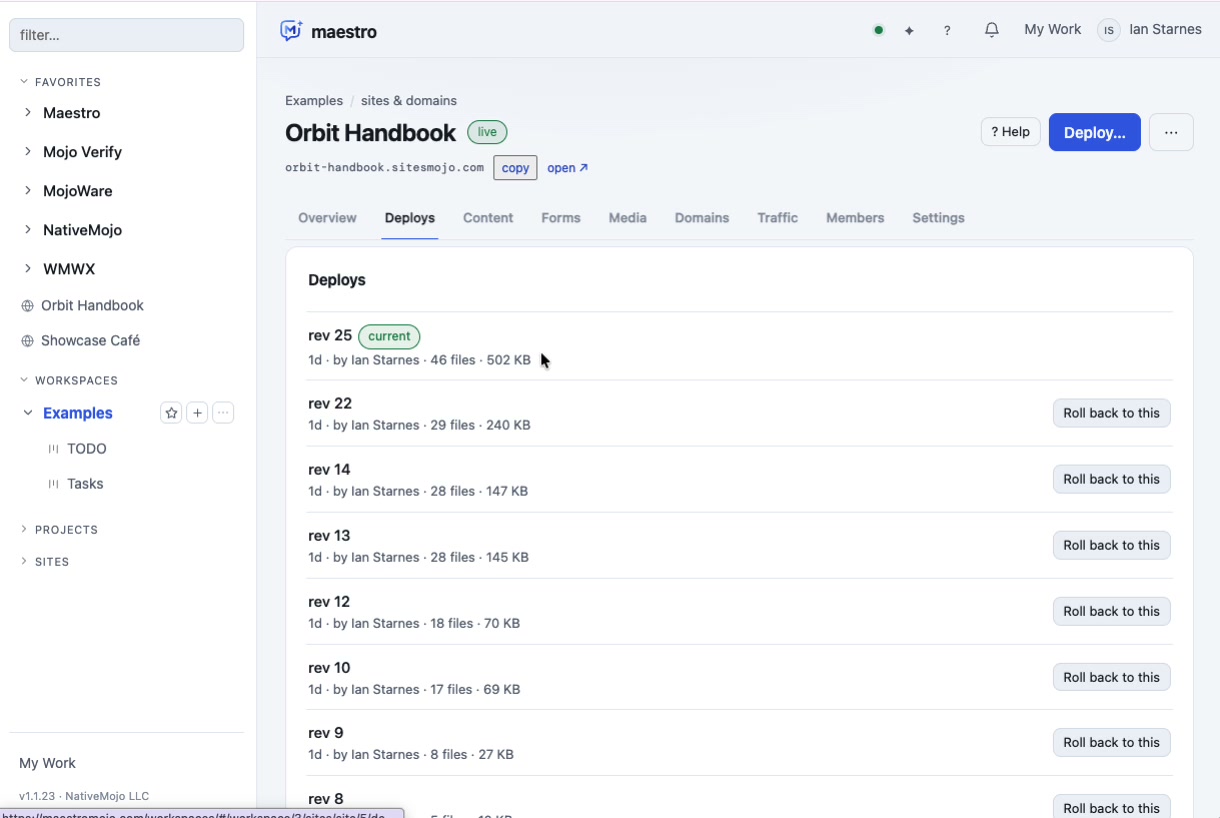The height and width of the screenshot is (818, 1220).
Task: Click the sites & domains breadcrumb
Action: (x=409, y=101)
